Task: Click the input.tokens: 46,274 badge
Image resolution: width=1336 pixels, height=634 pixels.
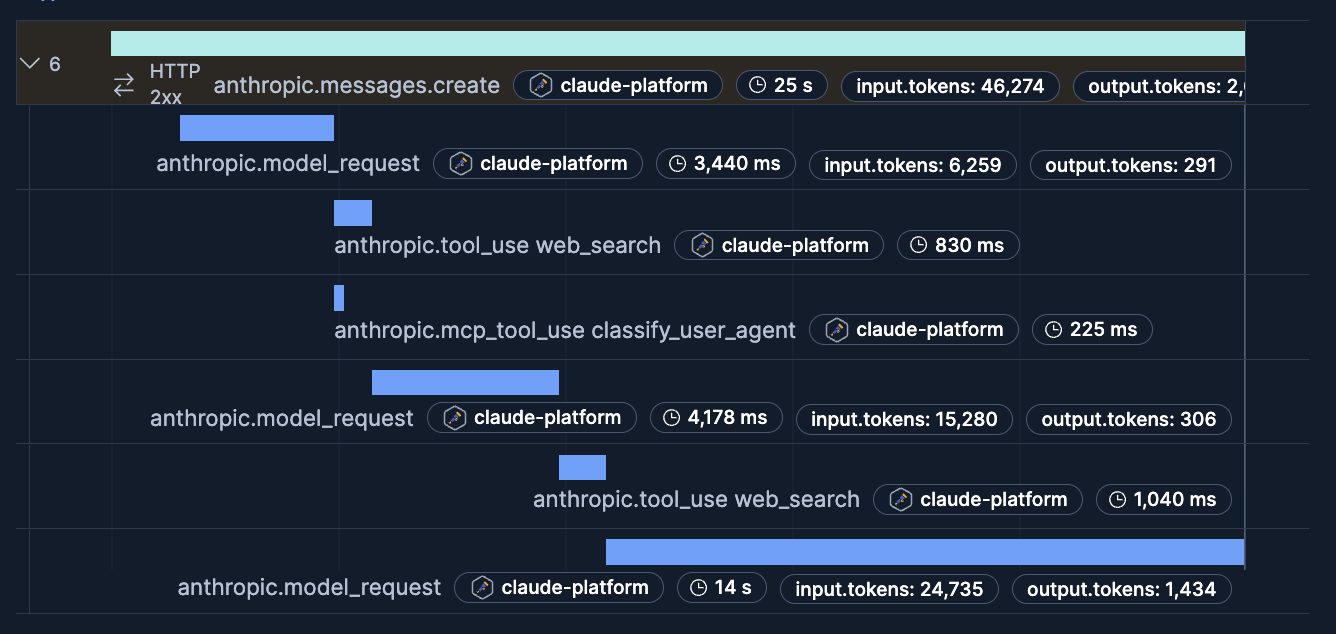Action: (950, 86)
